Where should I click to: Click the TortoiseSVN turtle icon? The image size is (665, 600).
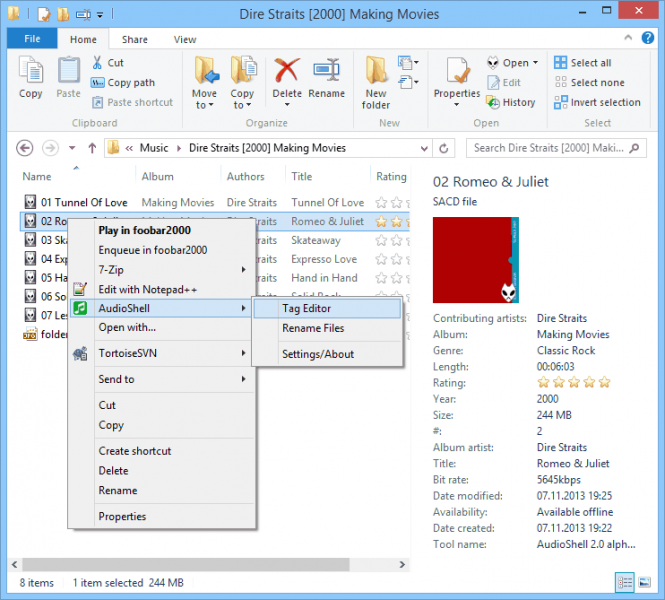80,353
